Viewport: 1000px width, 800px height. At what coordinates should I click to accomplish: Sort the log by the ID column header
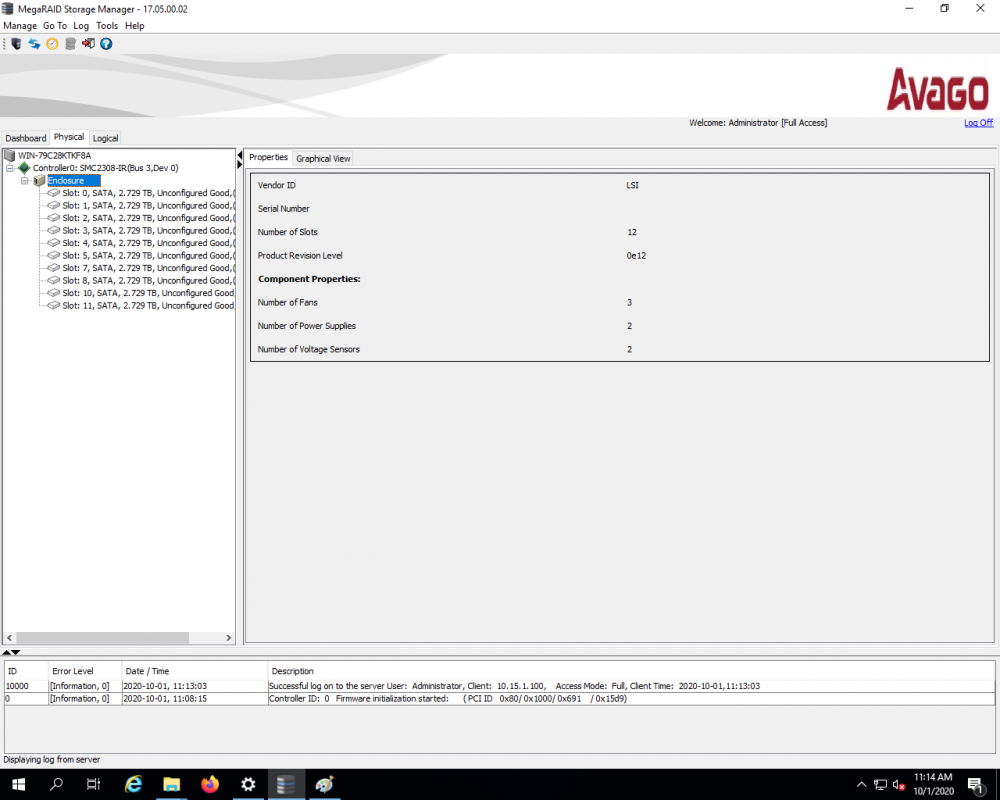27,671
